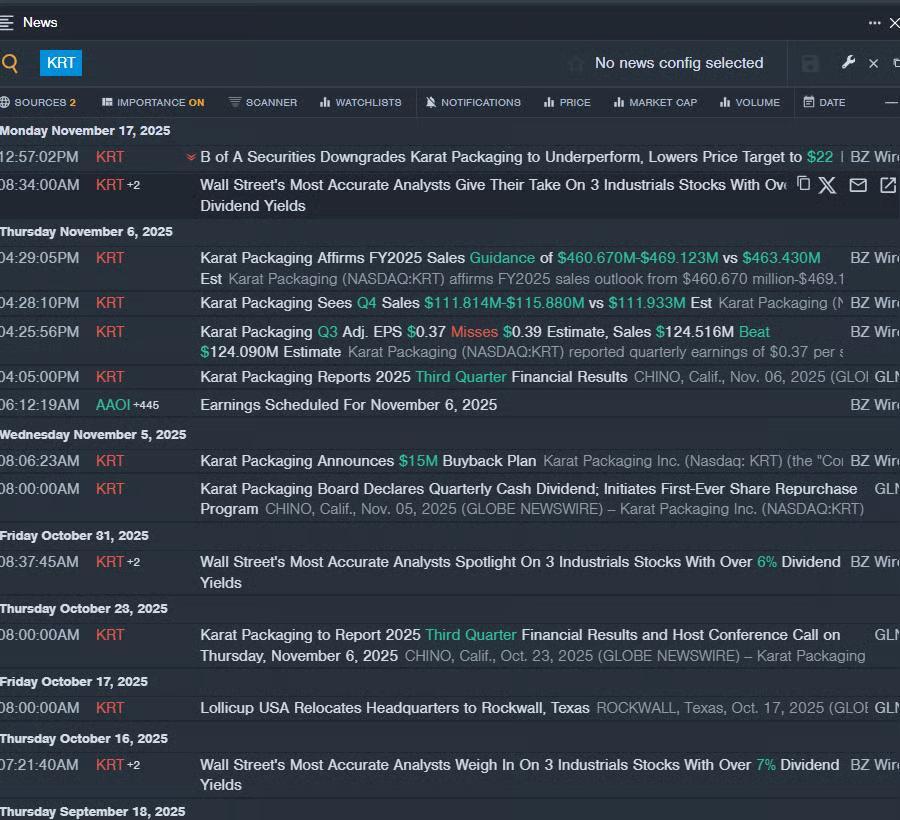Open the Price filter
The image size is (900, 820).
pos(567,102)
